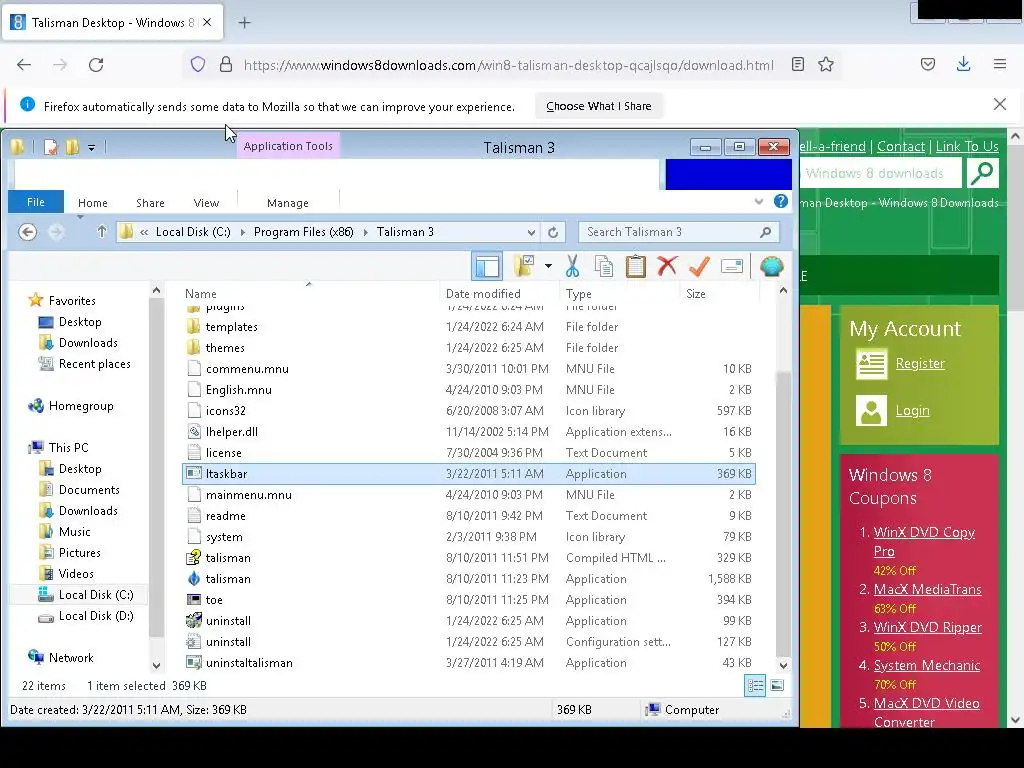Click the Login link under My Account
Viewport: 1024px width, 768px height.
912,410
